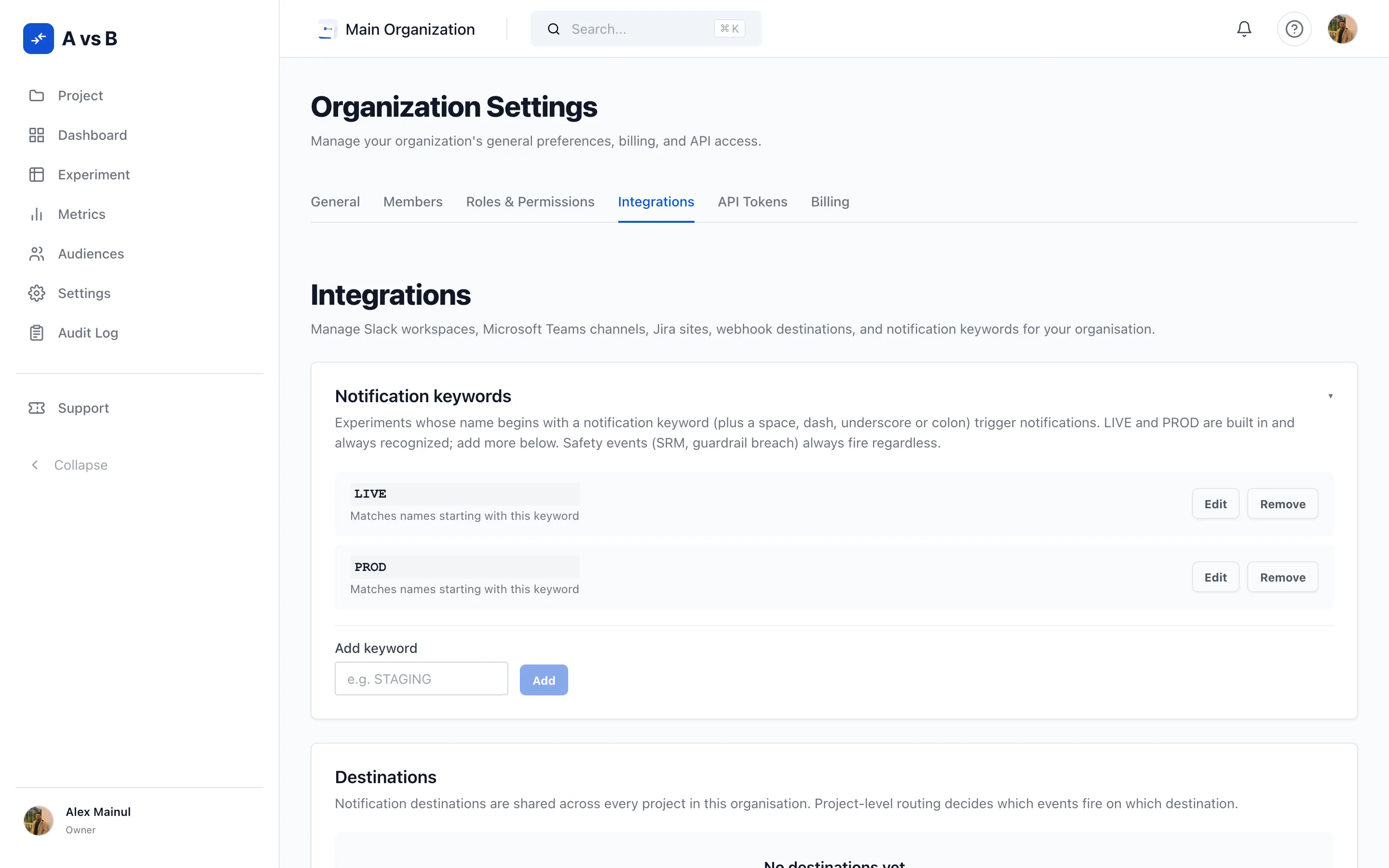This screenshot has width=1389, height=868.
Task: Click the Organization Settings page title
Action: pyautogui.click(x=453, y=107)
